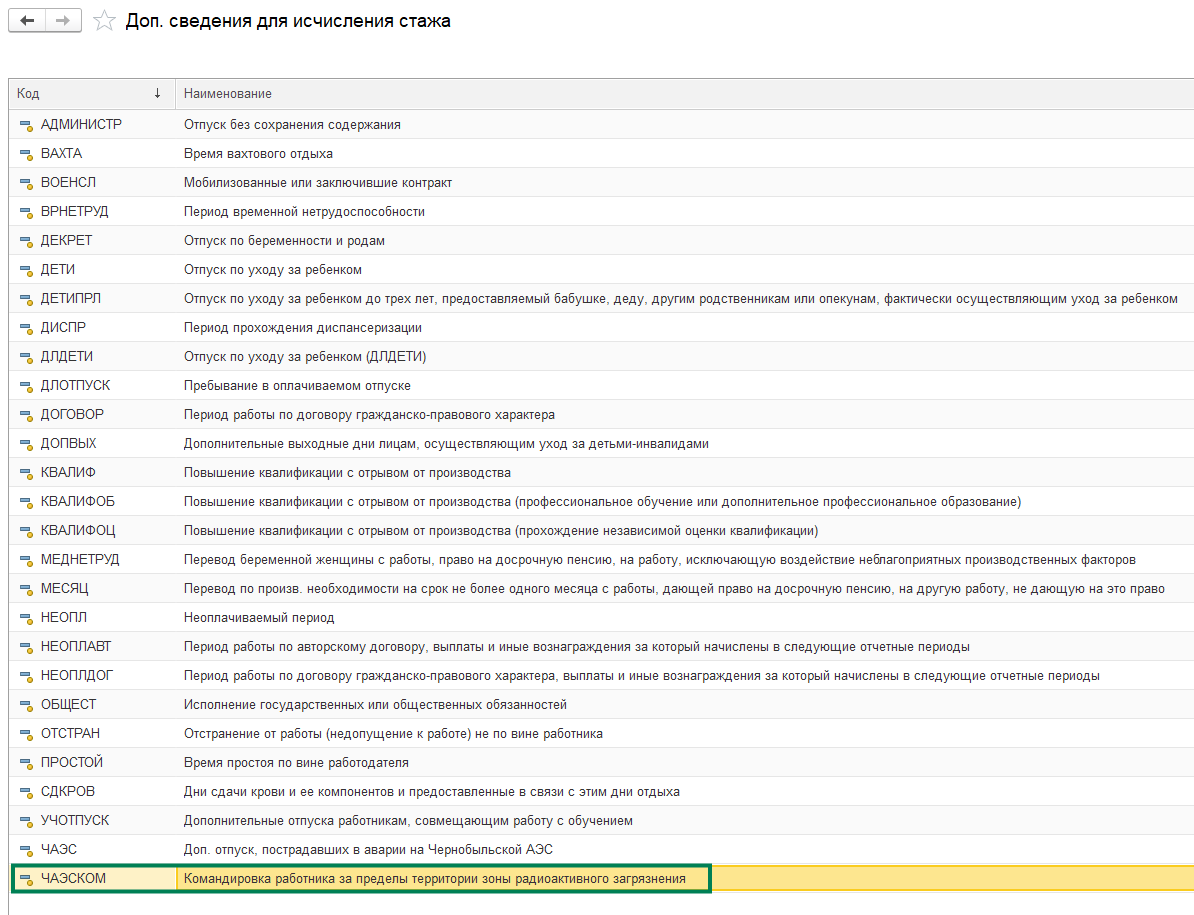Click the forward navigation arrow

(x=63, y=21)
